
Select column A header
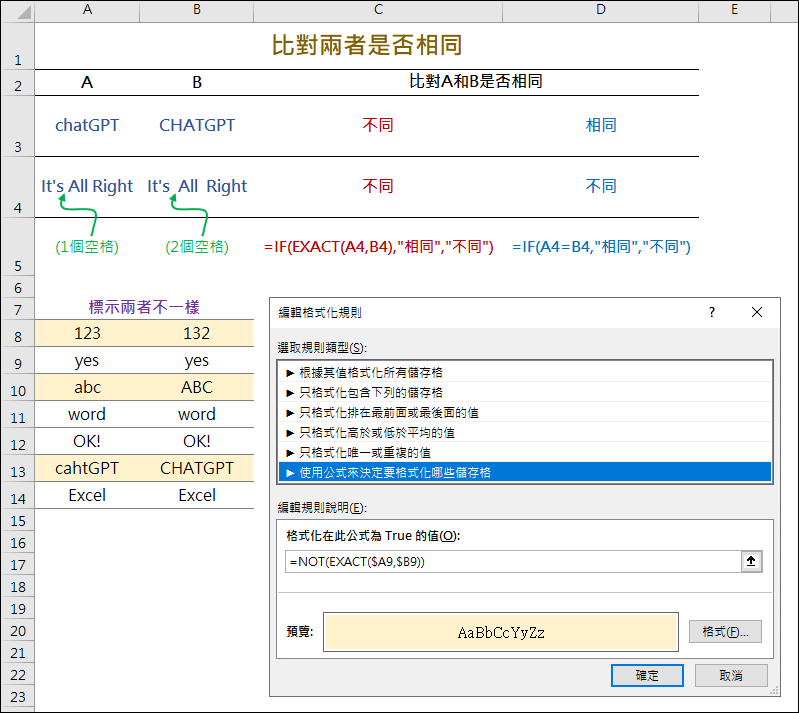(x=87, y=10)
